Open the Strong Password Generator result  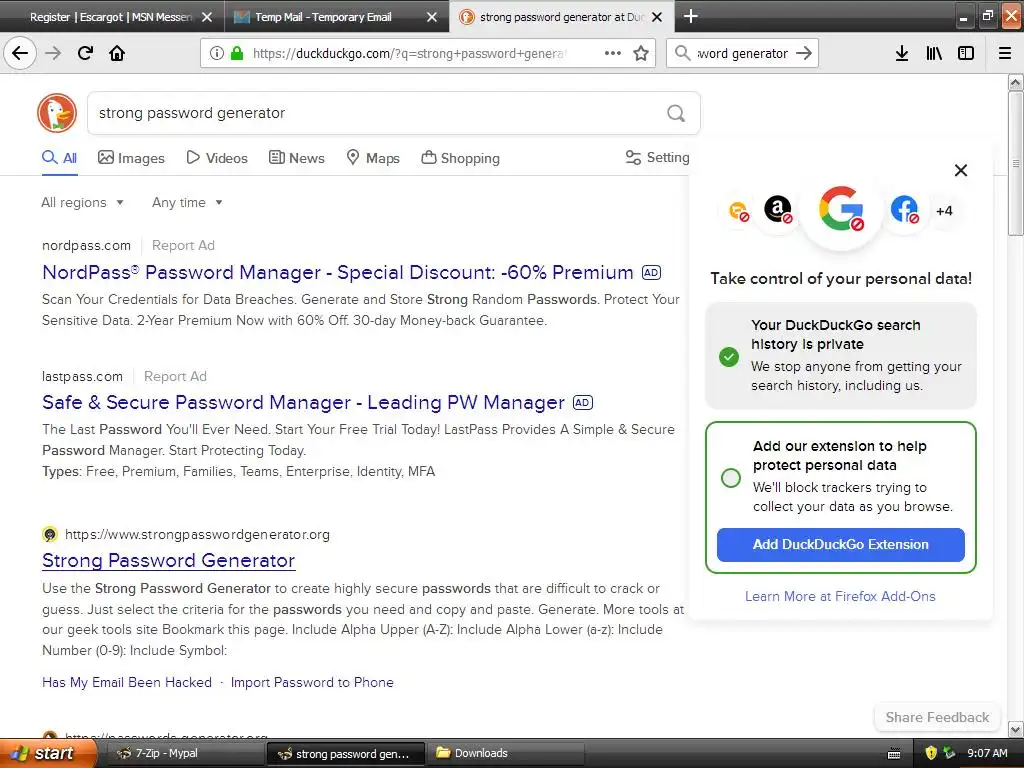[x=168, y=560]
